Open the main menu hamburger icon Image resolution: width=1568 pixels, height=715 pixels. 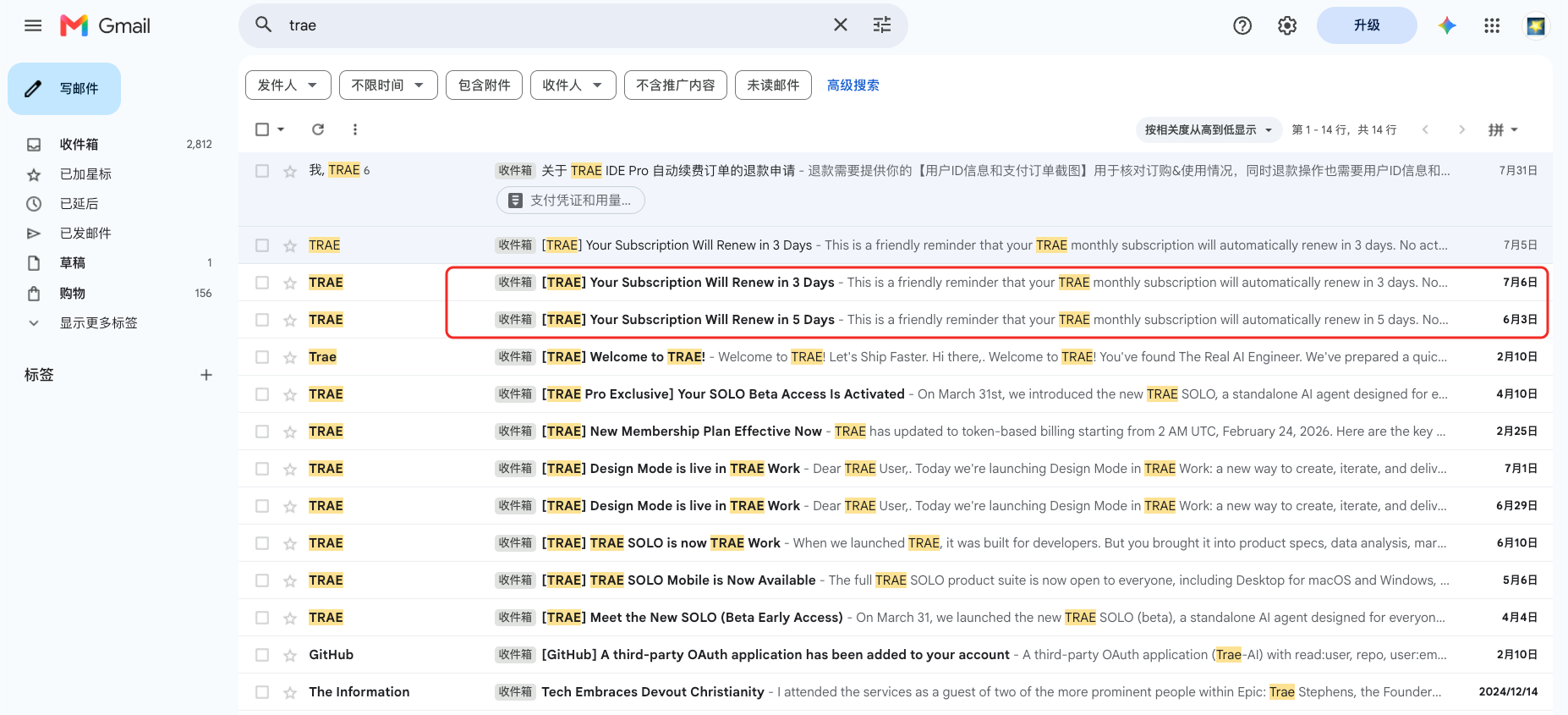coord(33,25)
